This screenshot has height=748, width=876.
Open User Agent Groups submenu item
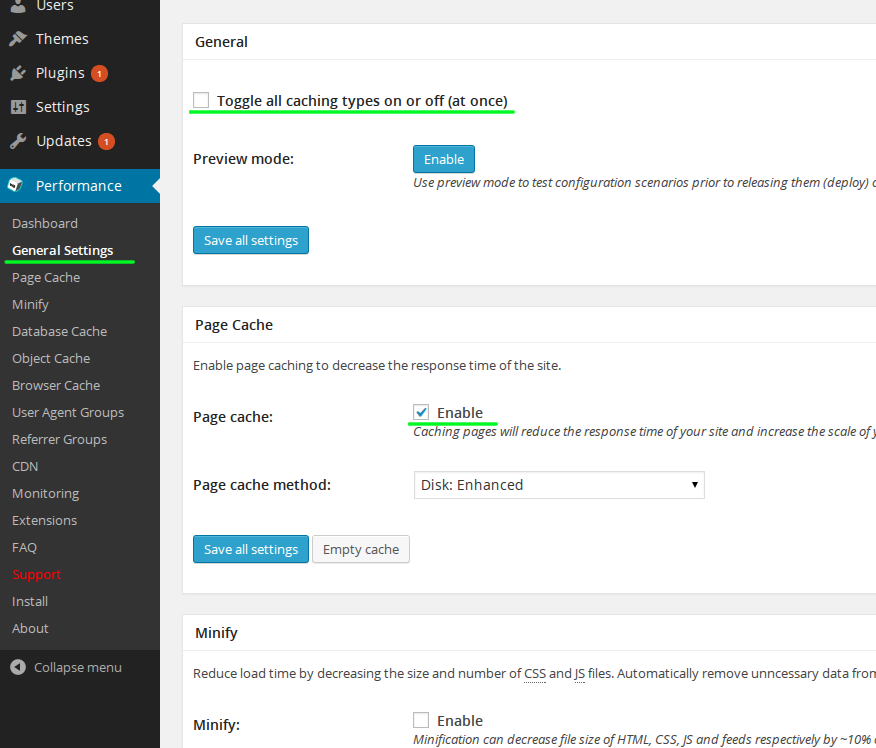[x=68, y=412]
